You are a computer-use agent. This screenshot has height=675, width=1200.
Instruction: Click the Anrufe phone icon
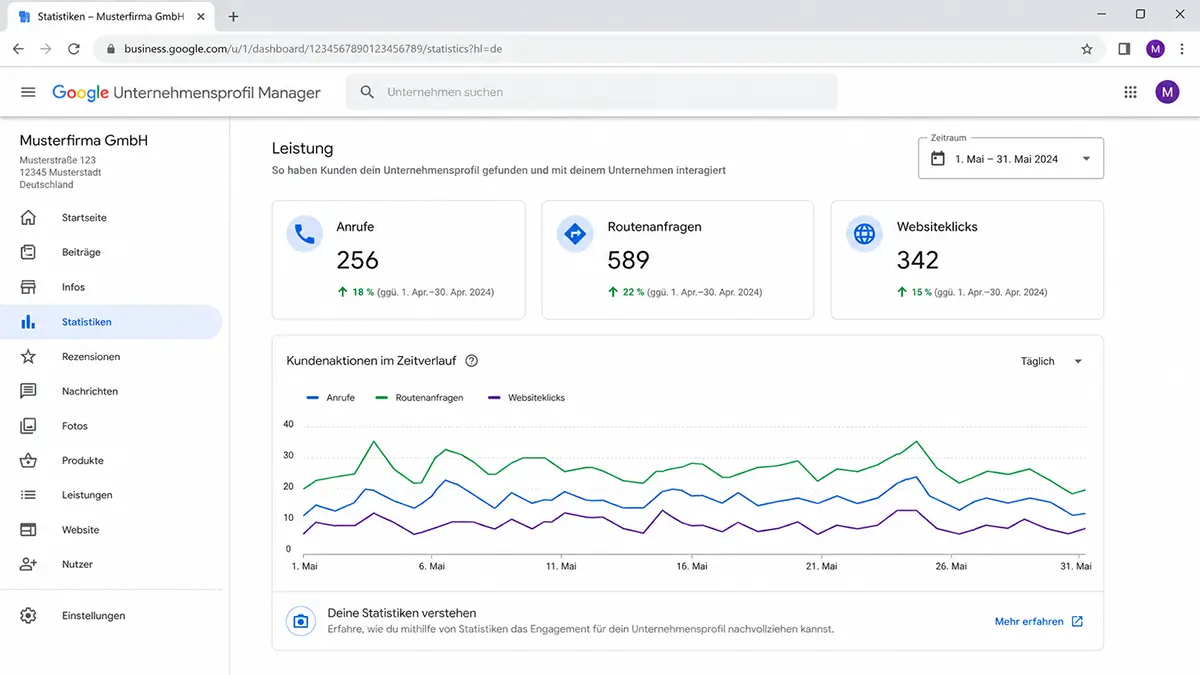click(304, 234)
